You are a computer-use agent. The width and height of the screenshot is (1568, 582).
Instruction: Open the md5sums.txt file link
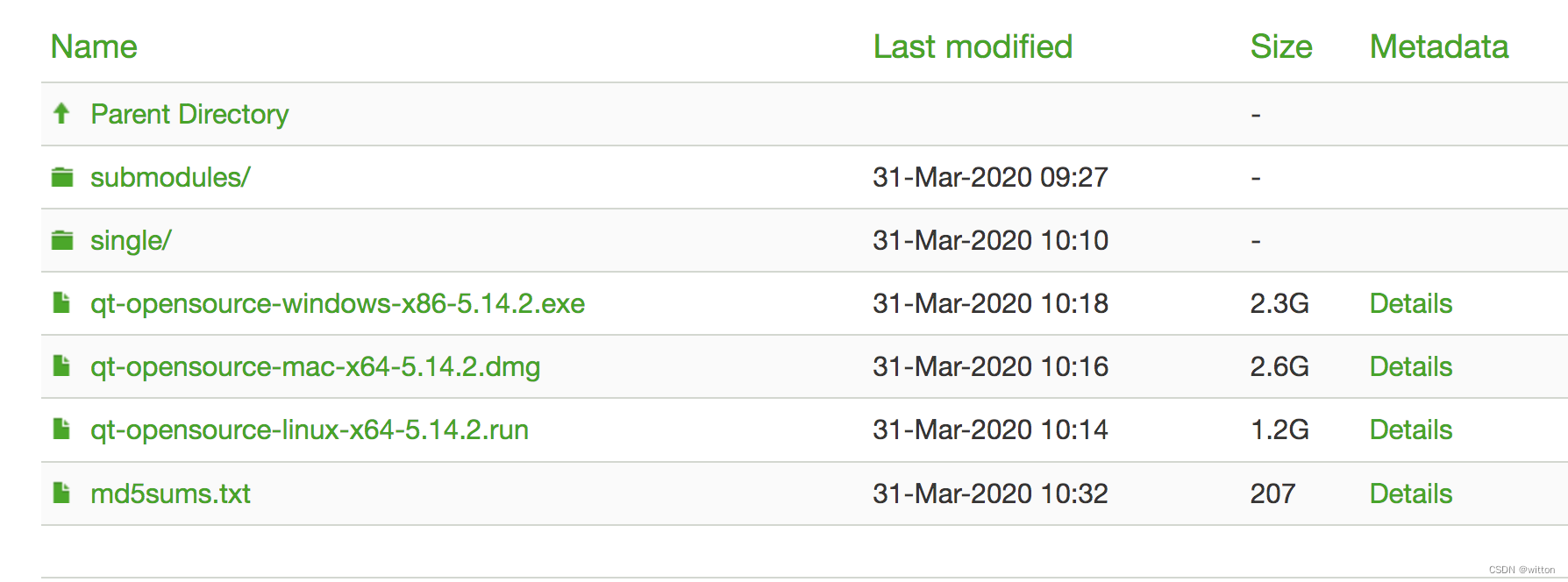click(x=170, y=493)
